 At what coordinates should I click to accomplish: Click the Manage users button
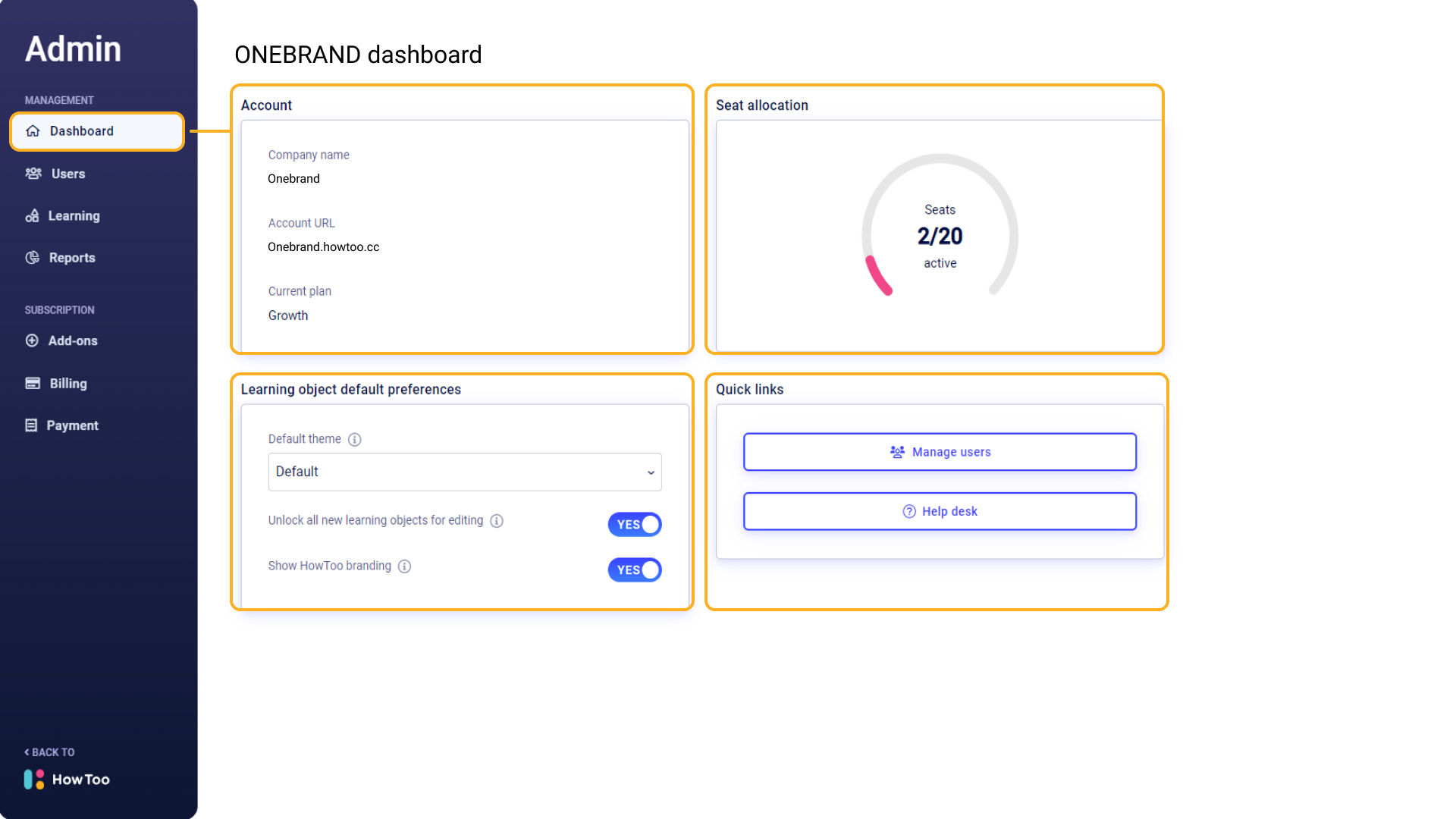940,451
